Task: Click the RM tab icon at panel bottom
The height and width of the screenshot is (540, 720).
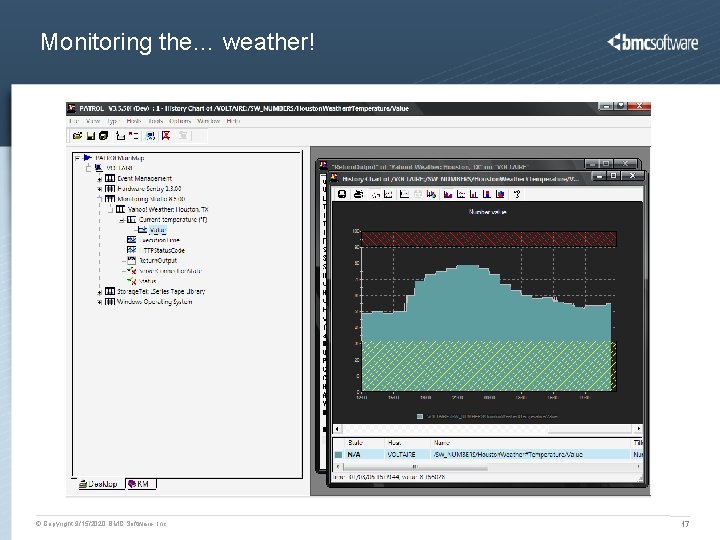Action: coord(132,484)
